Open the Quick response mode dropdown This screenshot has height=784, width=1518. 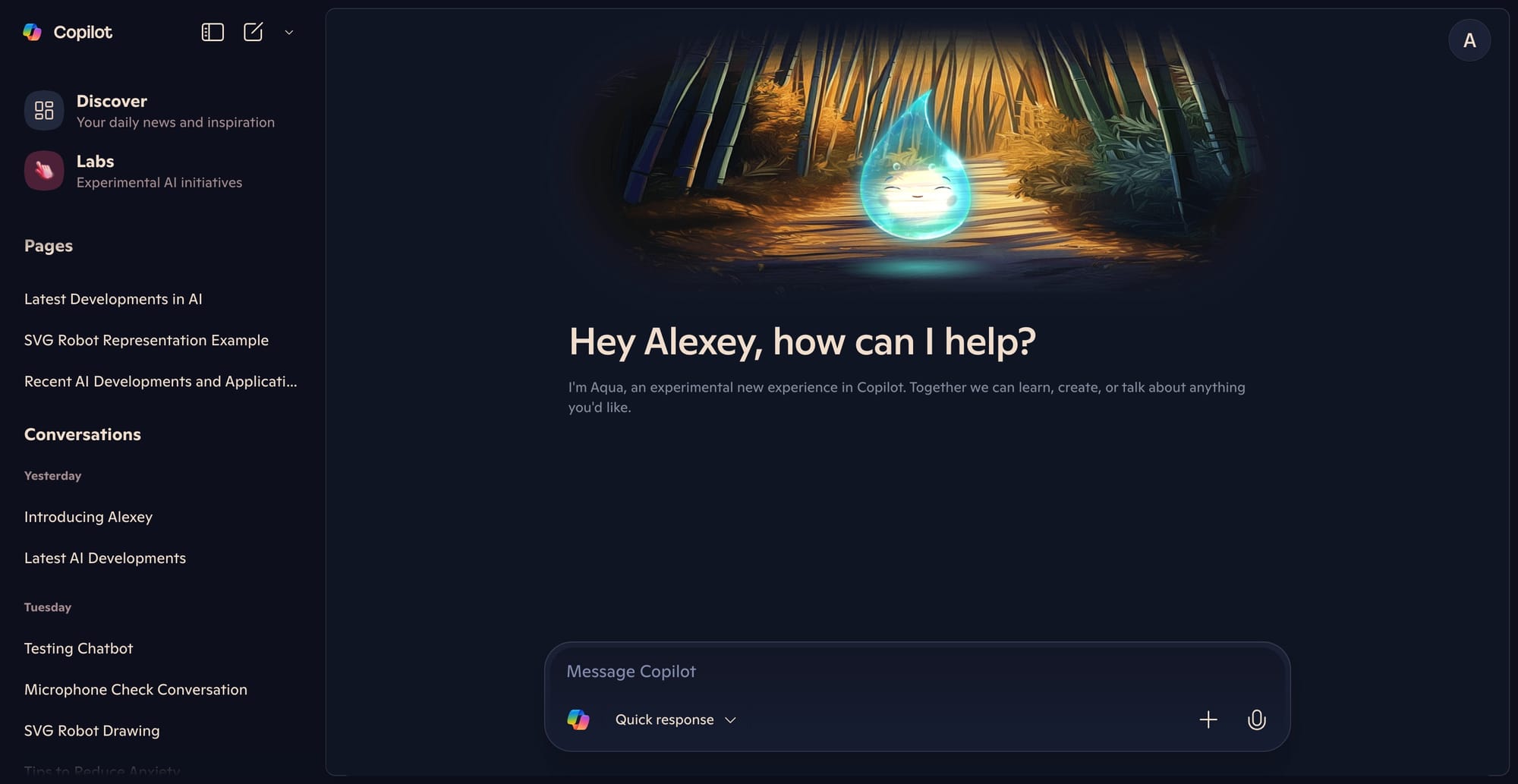[x=676, y=719]
